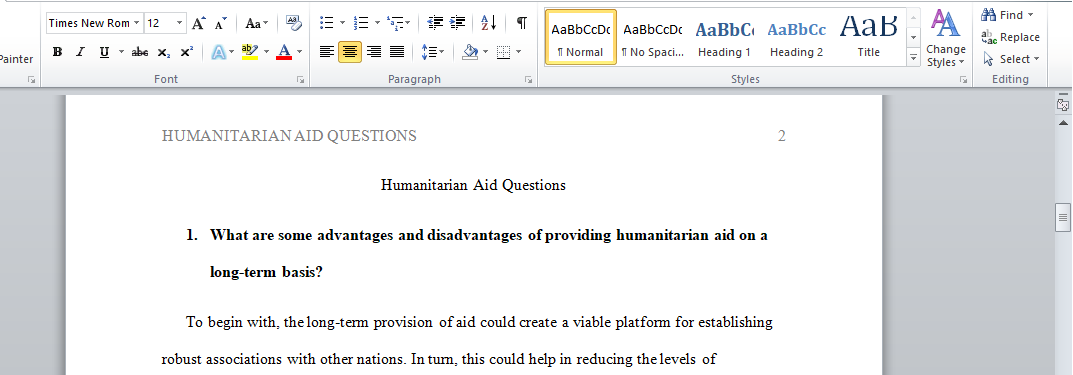Image resolution: width=1073 pixels, height=375 pixels.
Task: Align text right
Action: [x=374, y=51]
